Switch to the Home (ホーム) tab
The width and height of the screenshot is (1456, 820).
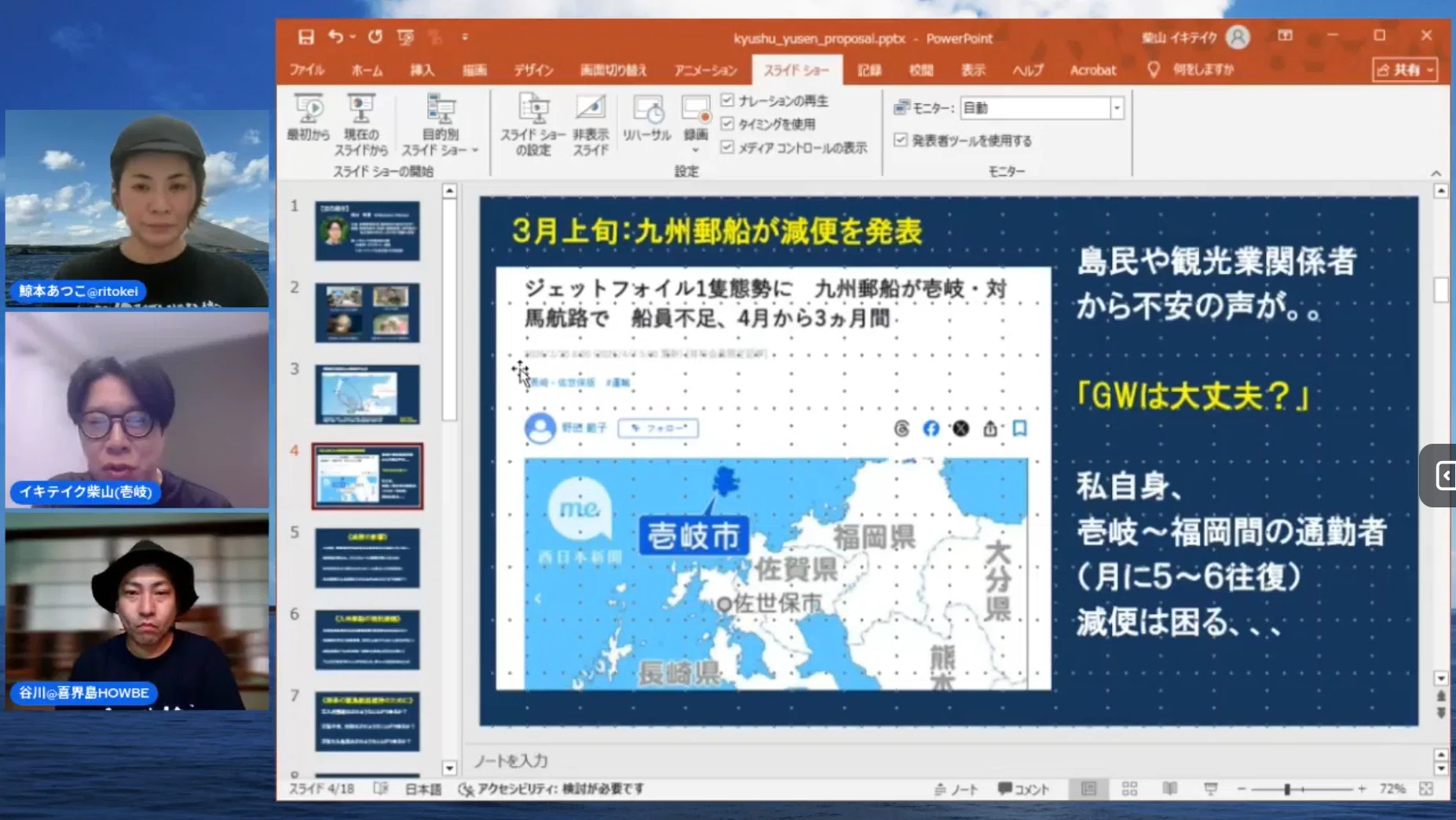click(367, 70)
